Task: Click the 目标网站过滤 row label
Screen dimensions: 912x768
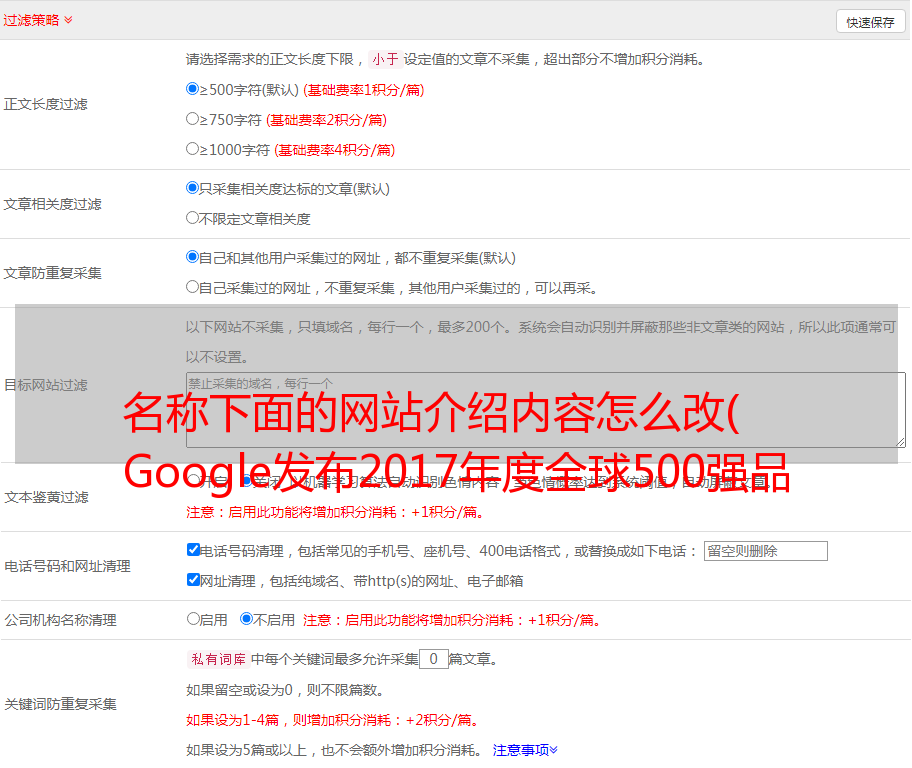Action: [x=46, y=385]
